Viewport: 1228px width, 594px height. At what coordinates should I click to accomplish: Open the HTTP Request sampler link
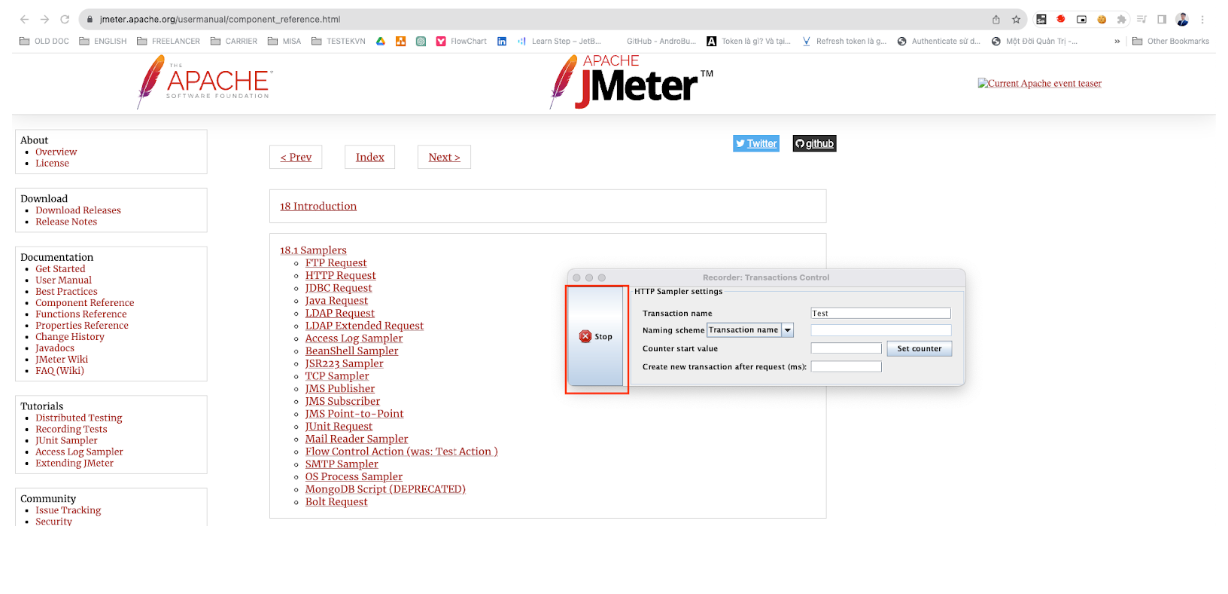point(340,276)
